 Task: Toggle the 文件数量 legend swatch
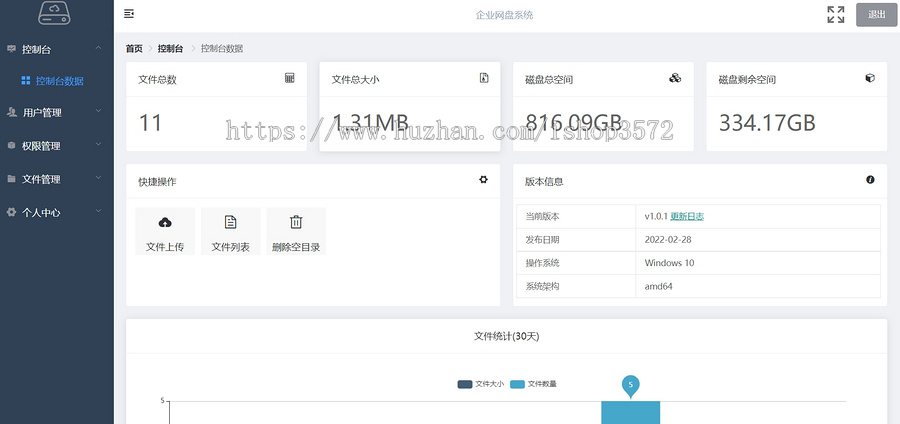click(517, 384)
